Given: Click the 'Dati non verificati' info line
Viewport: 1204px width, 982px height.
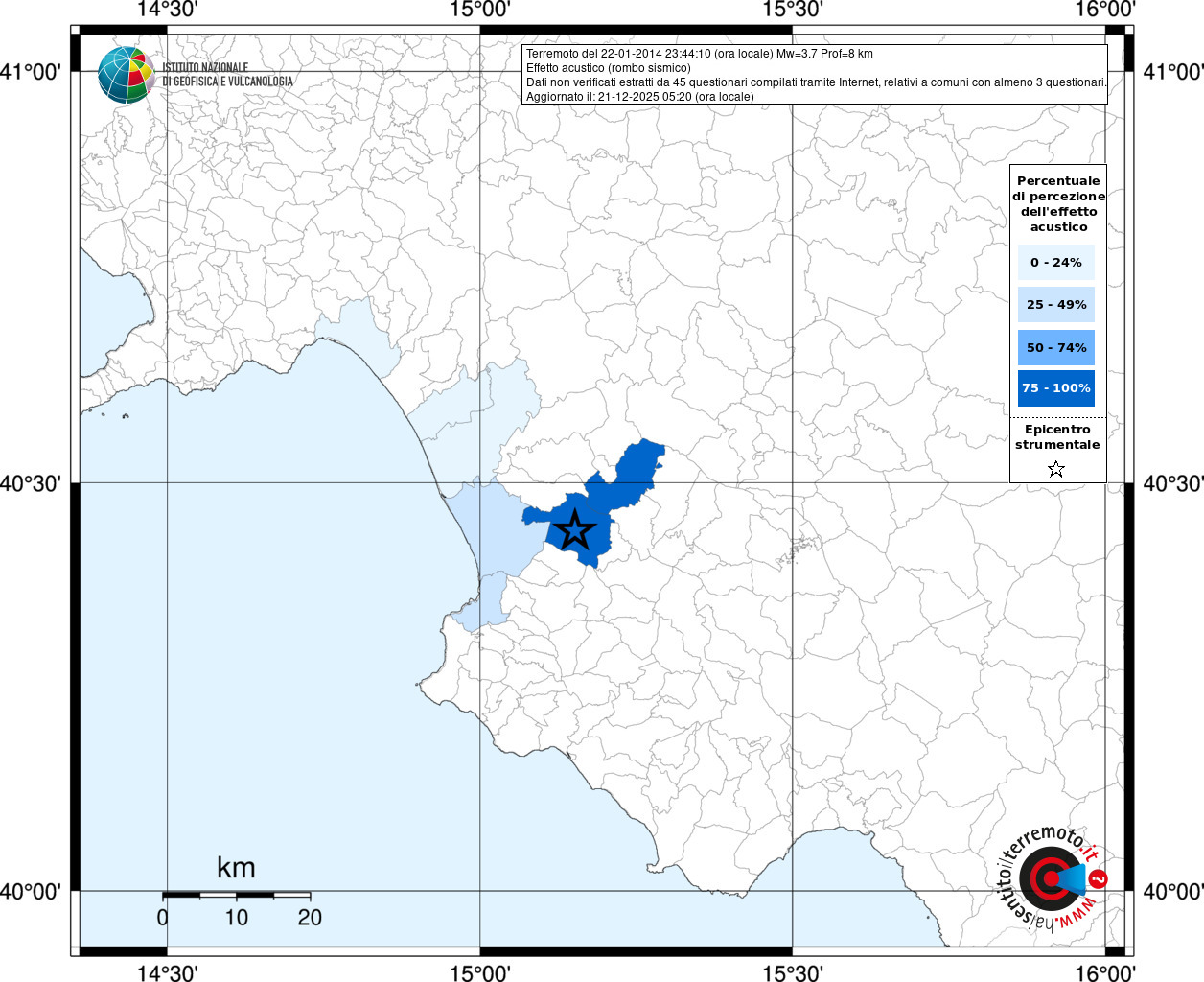Looking at the screenshot, I should [x=817, y=82].
